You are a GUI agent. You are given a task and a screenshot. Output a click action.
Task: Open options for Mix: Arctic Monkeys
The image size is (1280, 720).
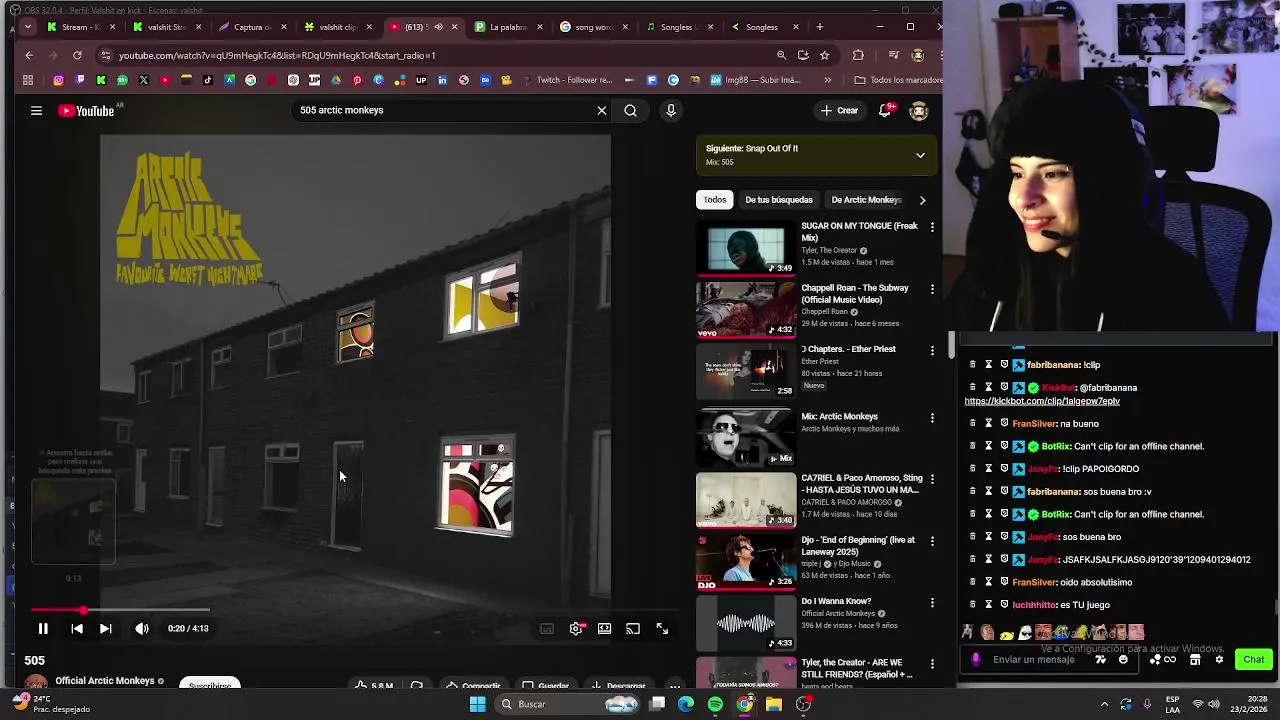932,418
